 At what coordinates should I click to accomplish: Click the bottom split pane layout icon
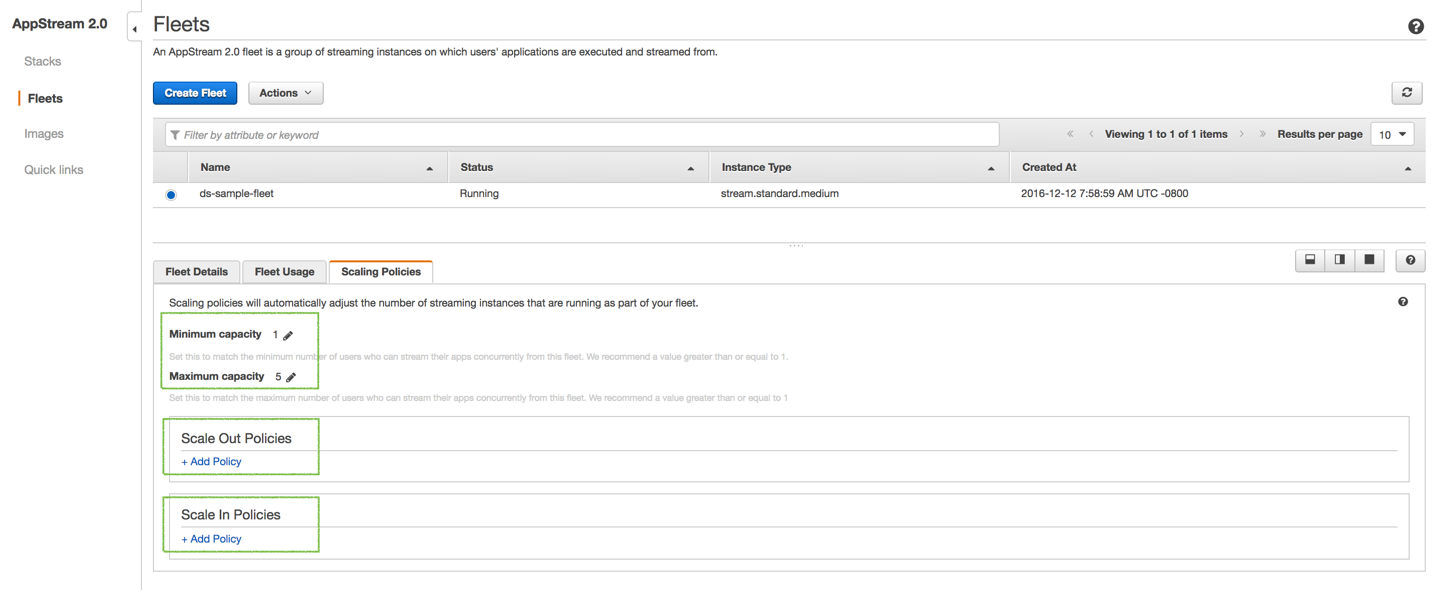tap(1310, 260)
